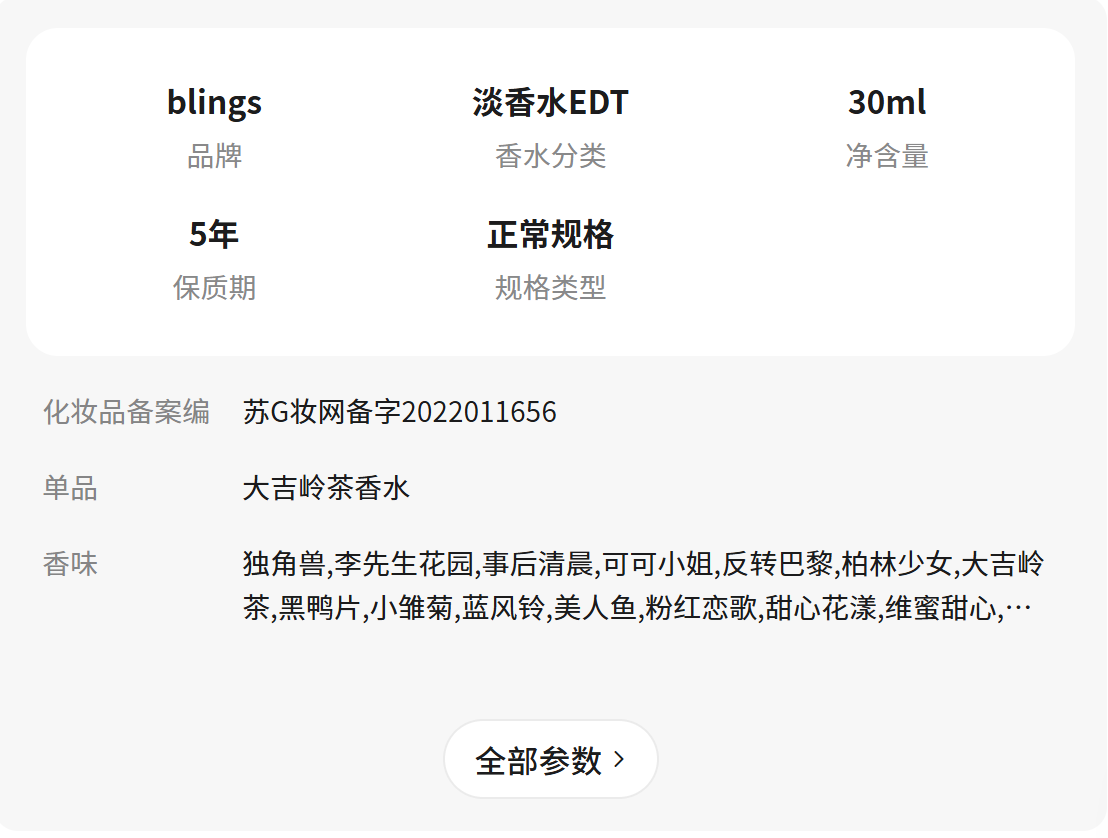Click the 全部参数 button

[x=538, y=761]
